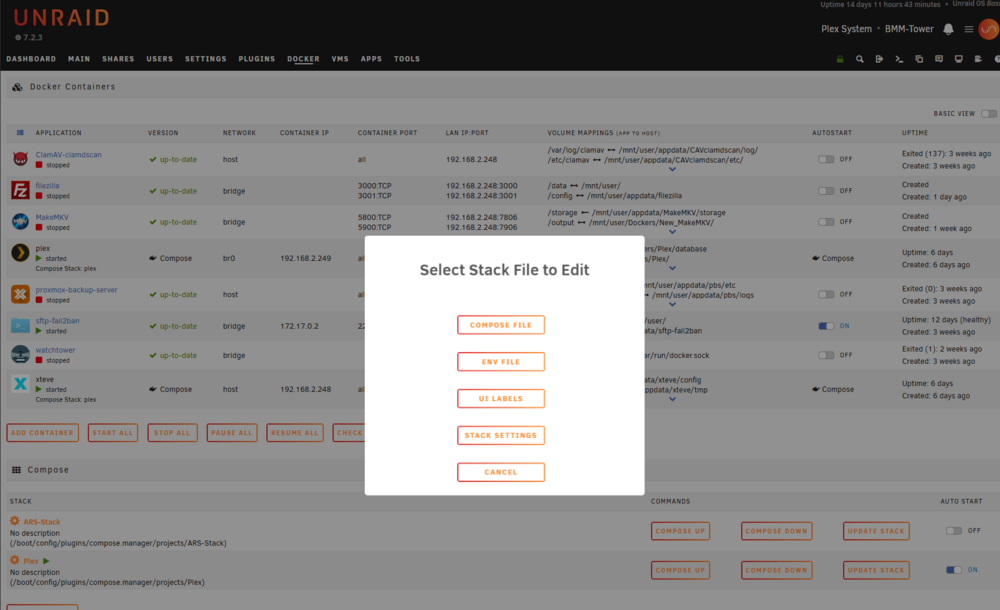This screenshot has width=1000, height=610.
Task: Click the logout icon in toolbar
Action: (879, 59)
